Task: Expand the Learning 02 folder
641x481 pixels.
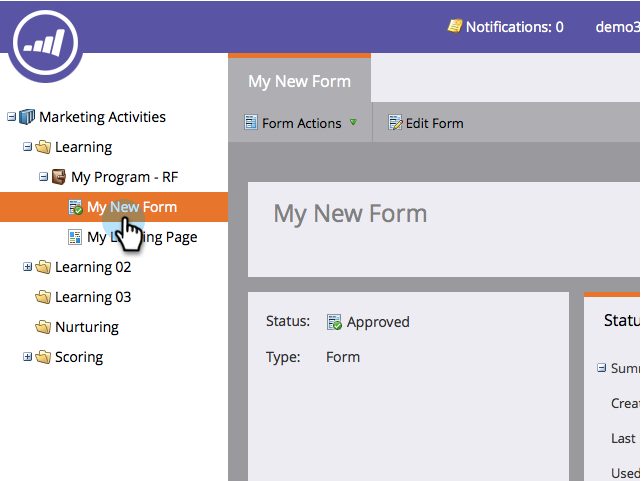Action: [27, 267]
